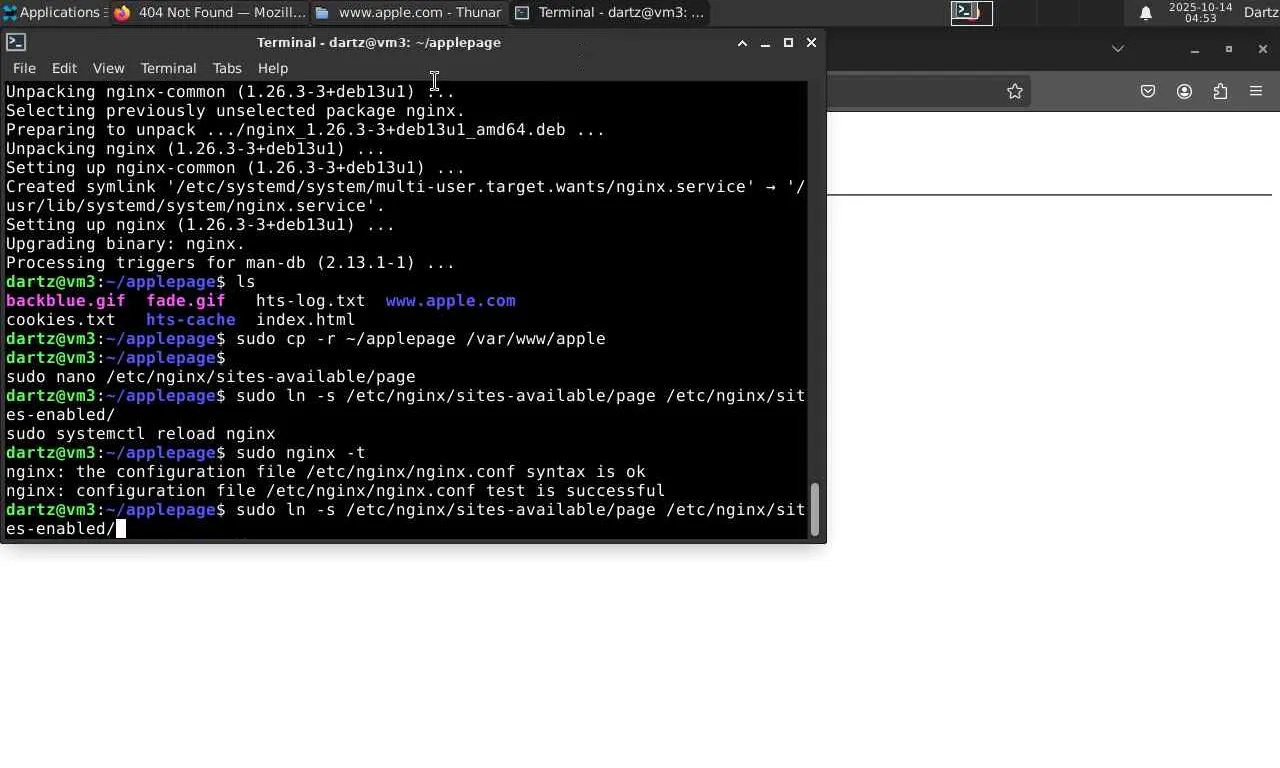Click the terminal window icon in title bar

point(16,42)
